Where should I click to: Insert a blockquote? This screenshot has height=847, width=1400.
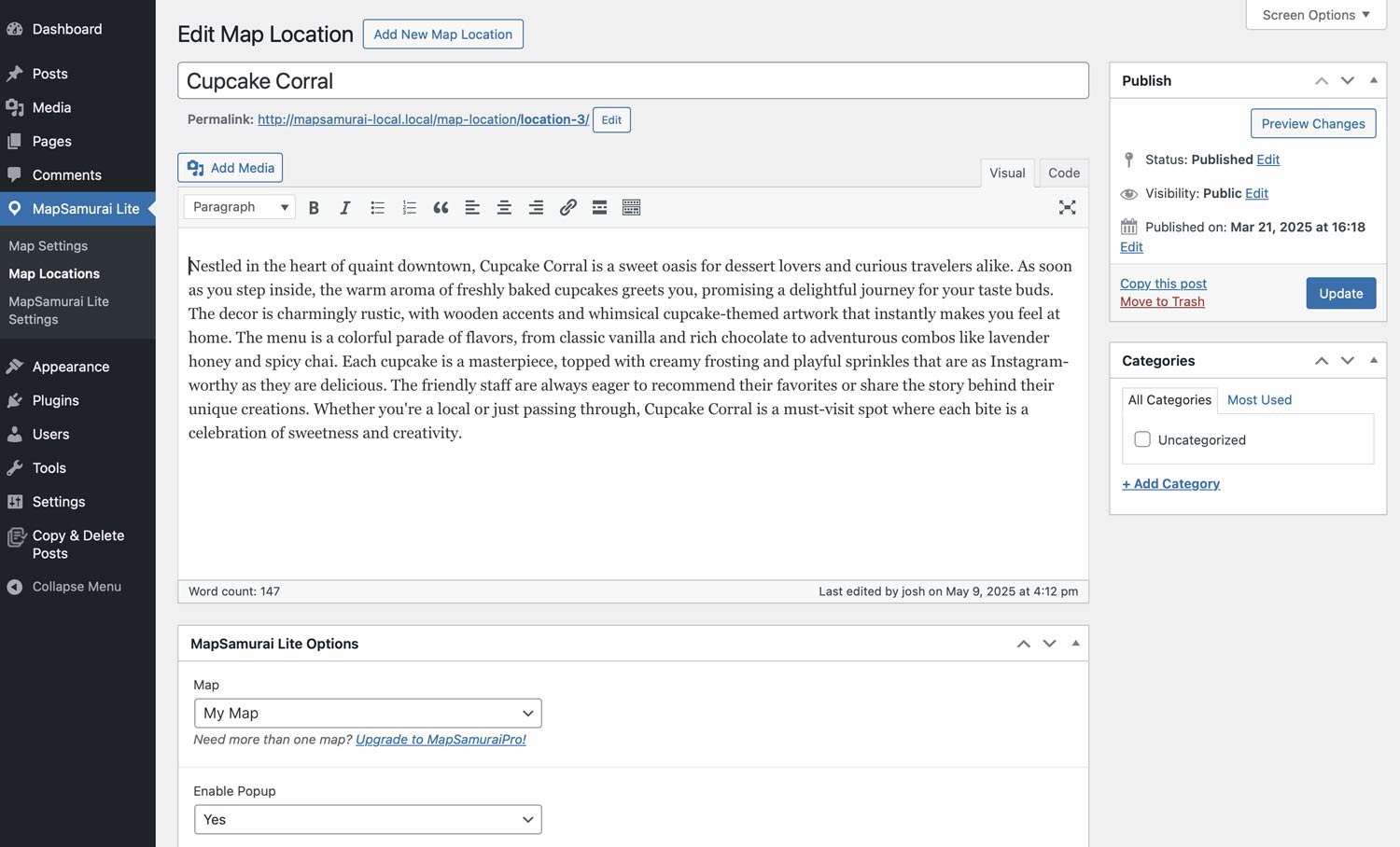coord(441,207)
